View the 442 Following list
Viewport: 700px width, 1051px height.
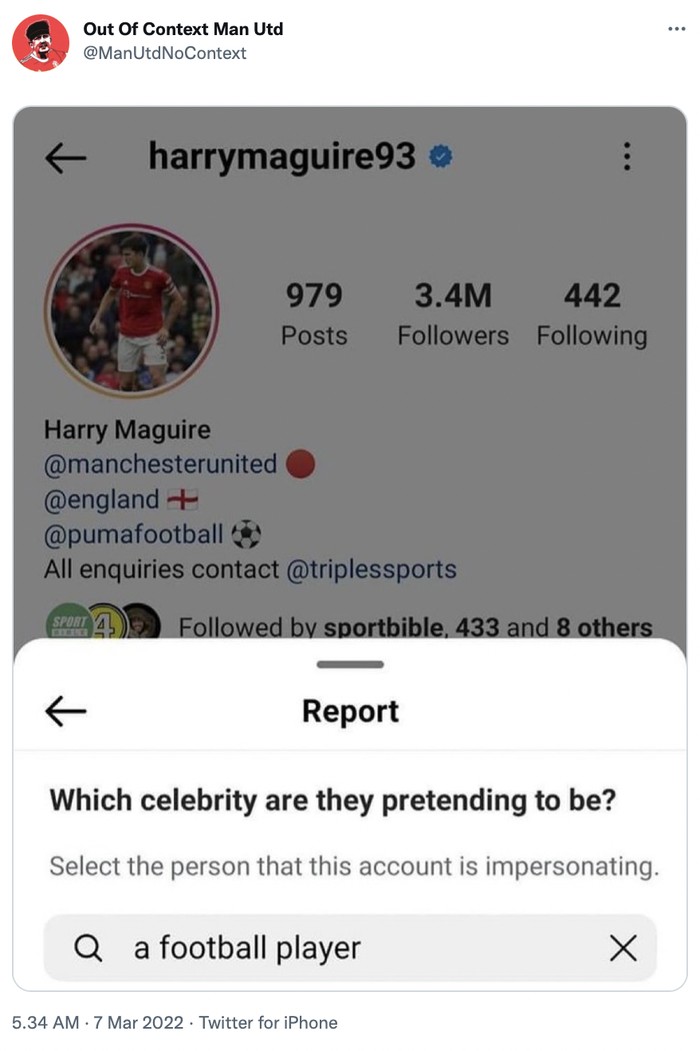(x=592, y=314)
